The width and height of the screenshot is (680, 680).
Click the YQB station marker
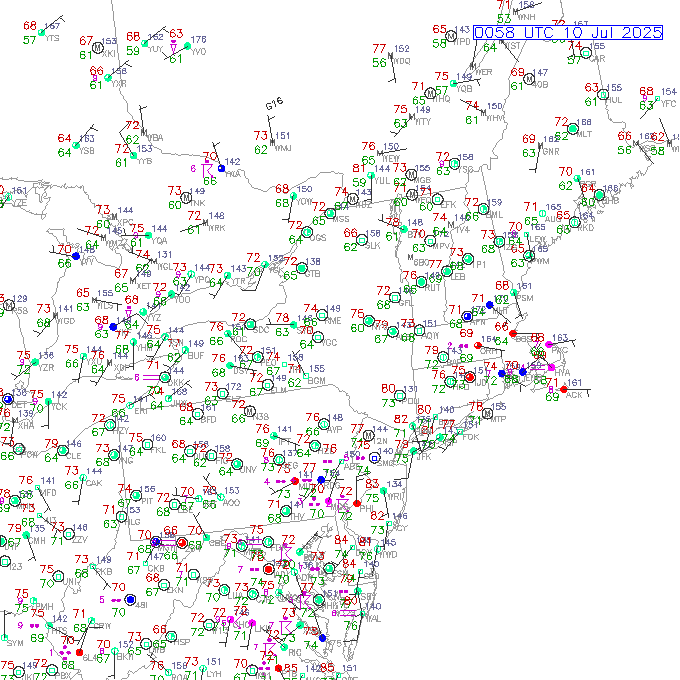[454, 83]
